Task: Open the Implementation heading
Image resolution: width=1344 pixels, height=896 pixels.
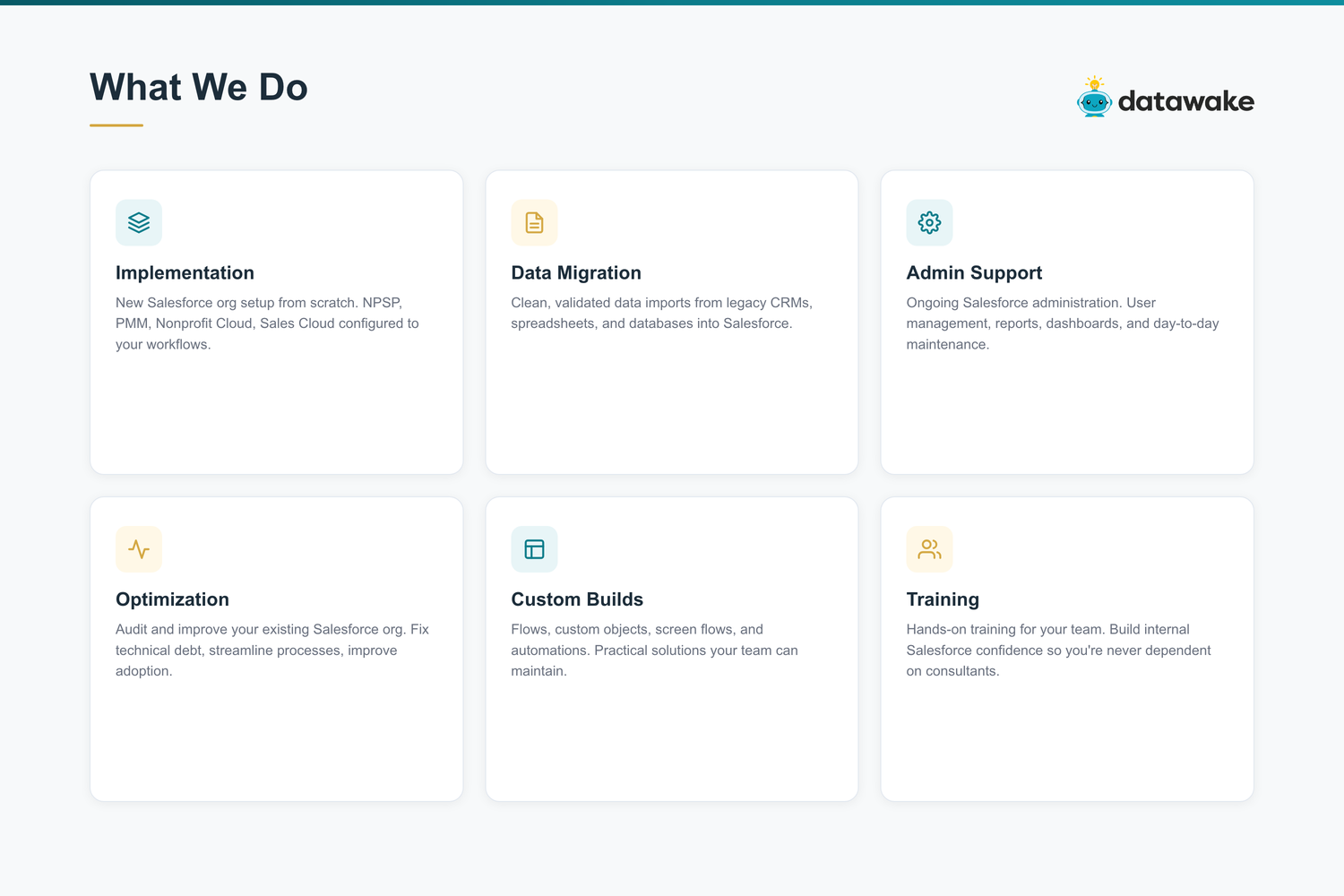Action: click(185, 273)
